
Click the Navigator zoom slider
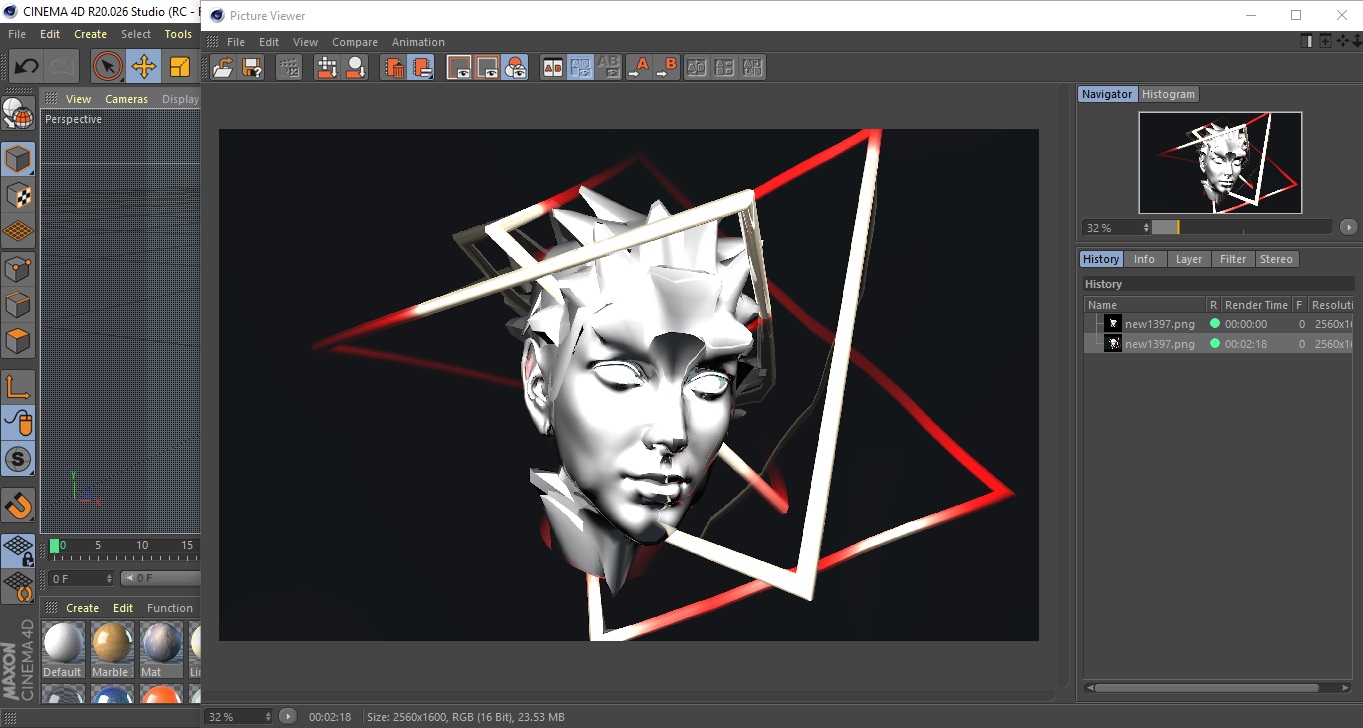1242,227
